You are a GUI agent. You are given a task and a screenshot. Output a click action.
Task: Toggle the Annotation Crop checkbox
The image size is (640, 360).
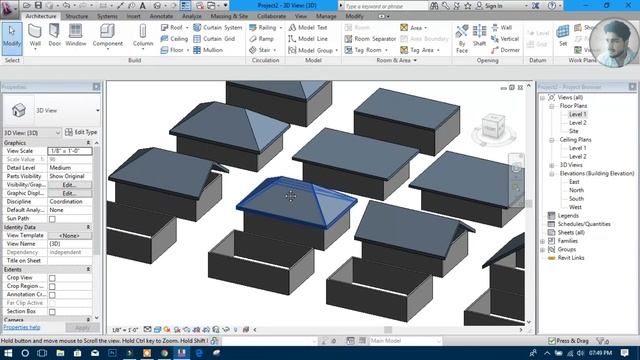[52, 295]
